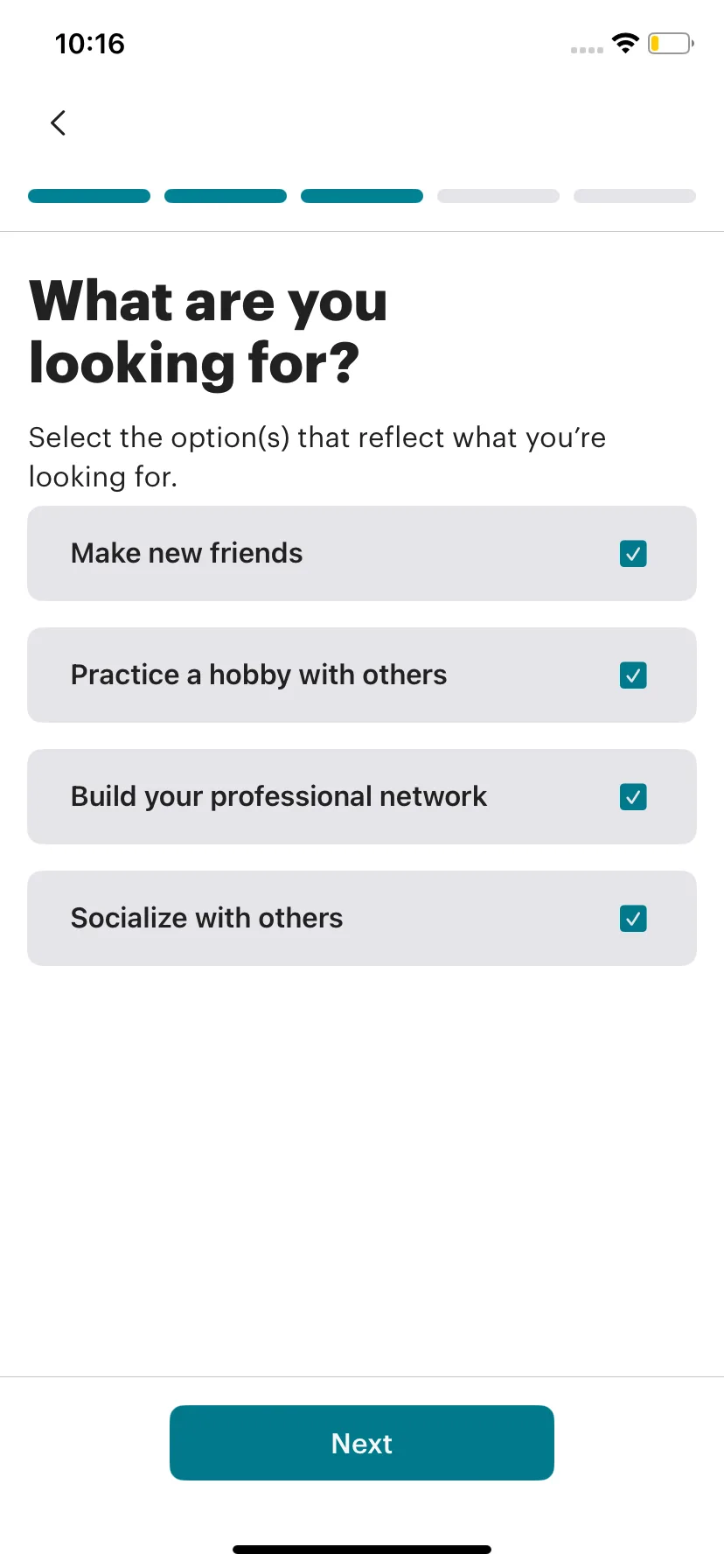This screenshot has width=724, height=1568.
Task: Uncheck Build your professional network checkbox
Action: click(633, 797)
